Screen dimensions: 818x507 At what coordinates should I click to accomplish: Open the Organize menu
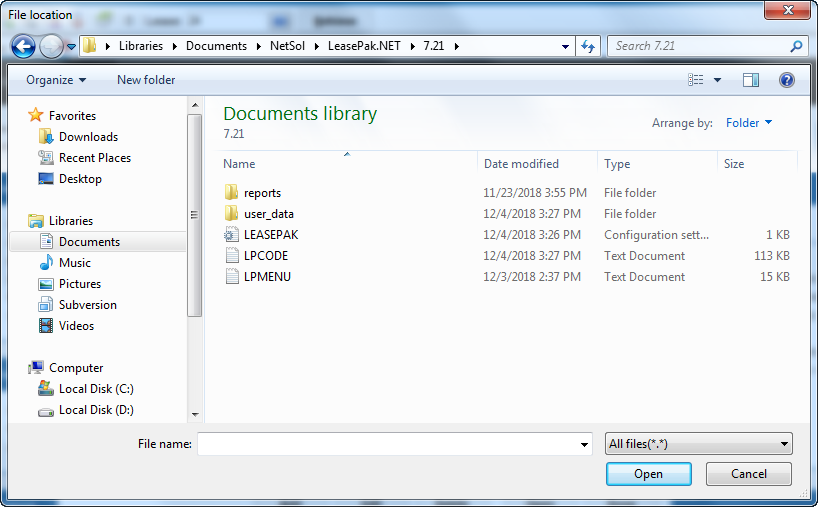coord(56,80)
